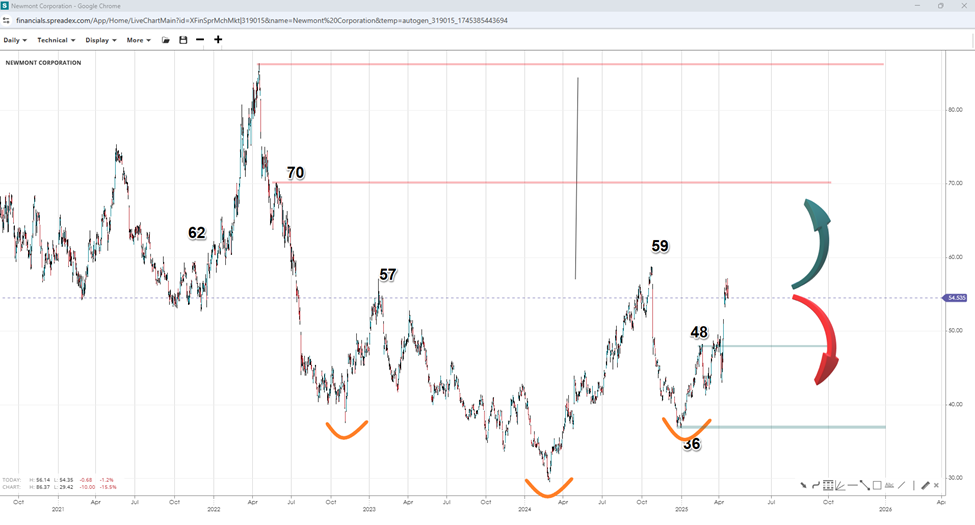Select the curved line drawing tool
The image size is (975, 525).
816,485
